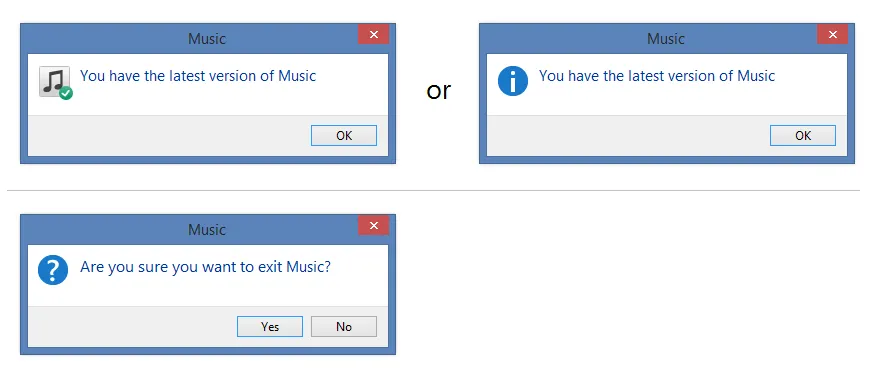This screenshot has width=882, height=386.
Task: Click the latest version message beside music note icon
Action: (x=198, y=76)
